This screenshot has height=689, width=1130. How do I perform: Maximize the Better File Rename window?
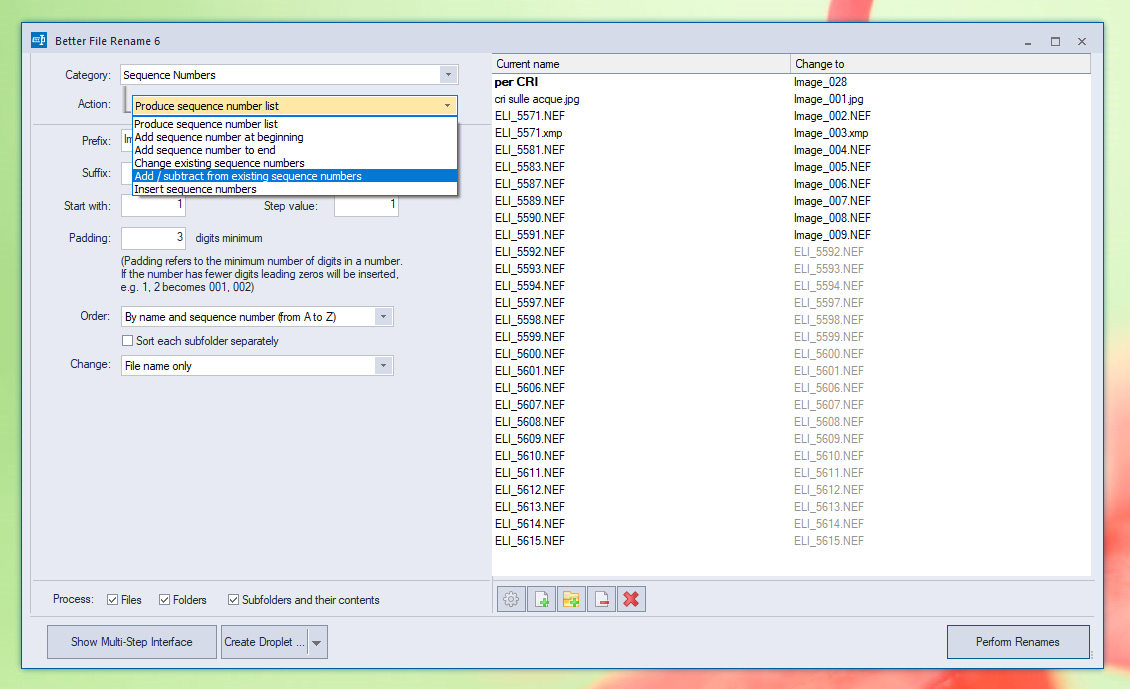(1055, 41)
